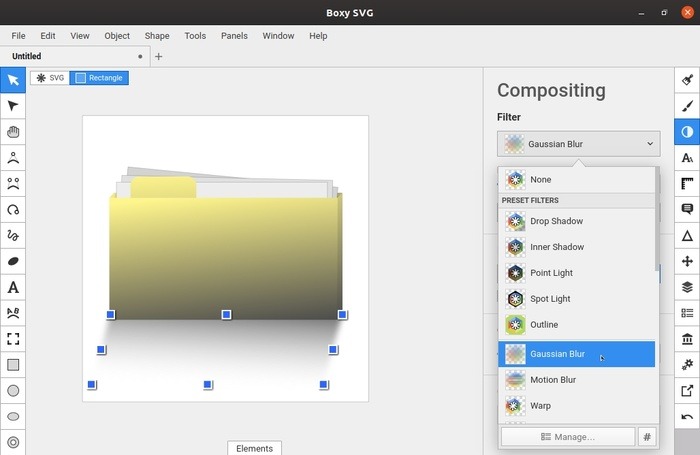Choose the Cubic Bezier two-node curve tool
This screenshot has height=455, width=700.
pyautogui.click(x=13, y=184)
